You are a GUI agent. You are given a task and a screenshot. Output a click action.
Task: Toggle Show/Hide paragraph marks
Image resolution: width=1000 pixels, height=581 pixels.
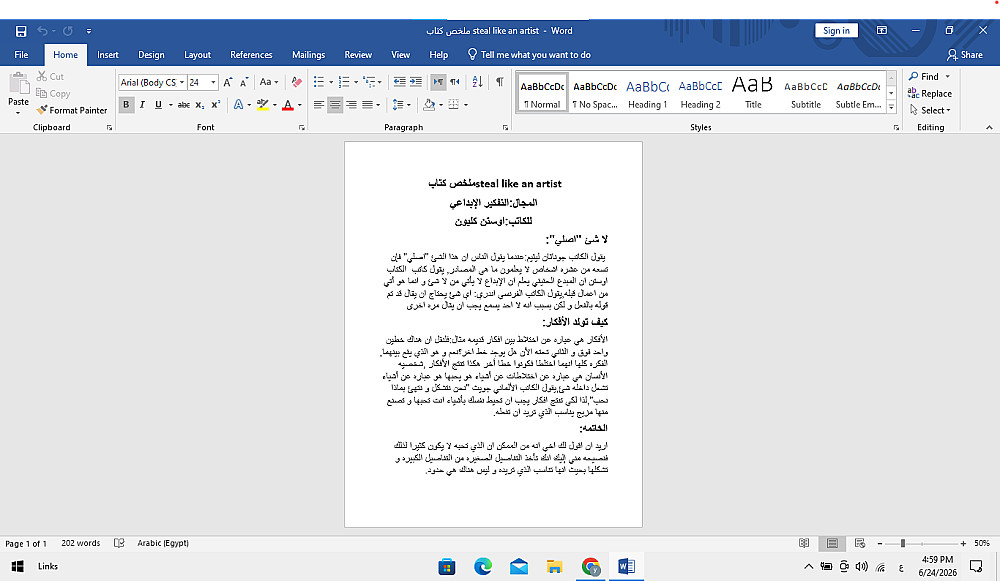(500, 82)
